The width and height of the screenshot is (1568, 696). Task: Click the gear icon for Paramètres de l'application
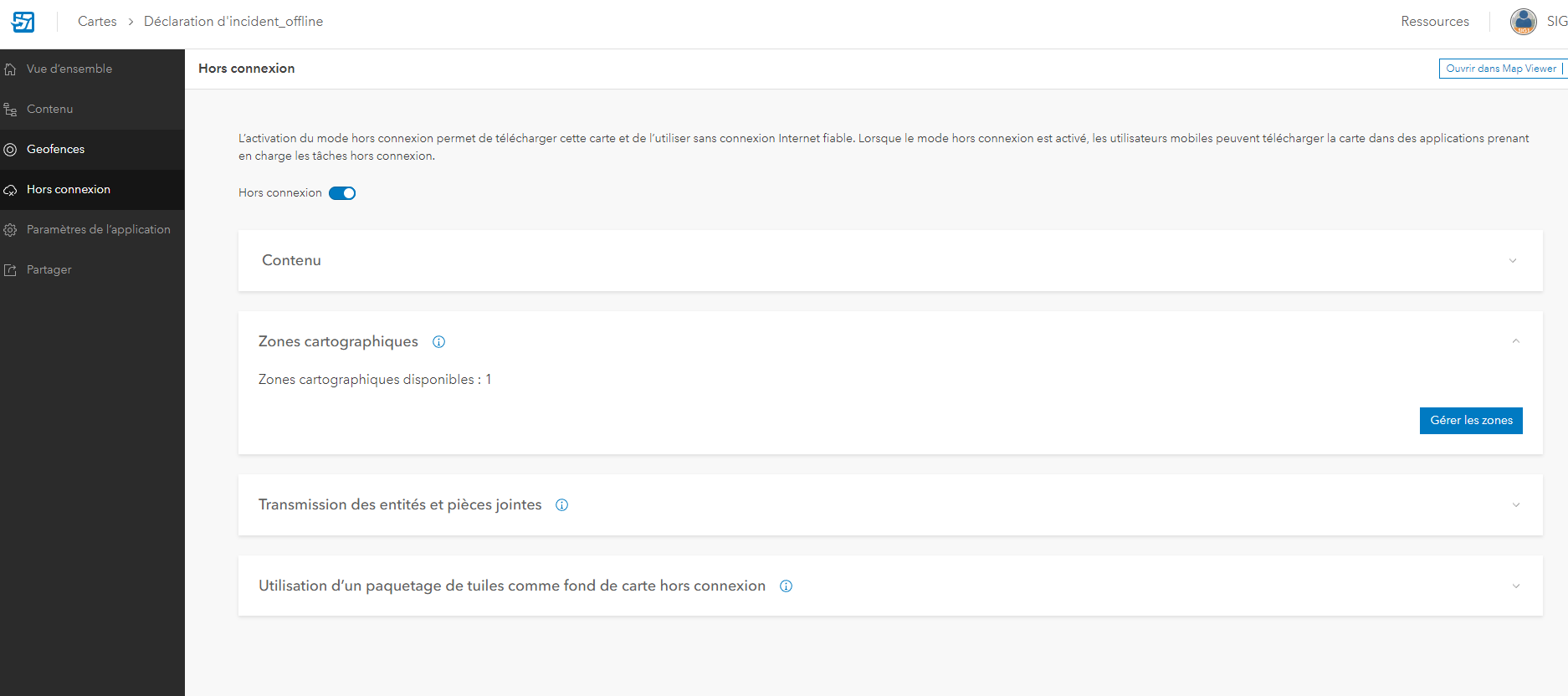(x=10, y=230)
